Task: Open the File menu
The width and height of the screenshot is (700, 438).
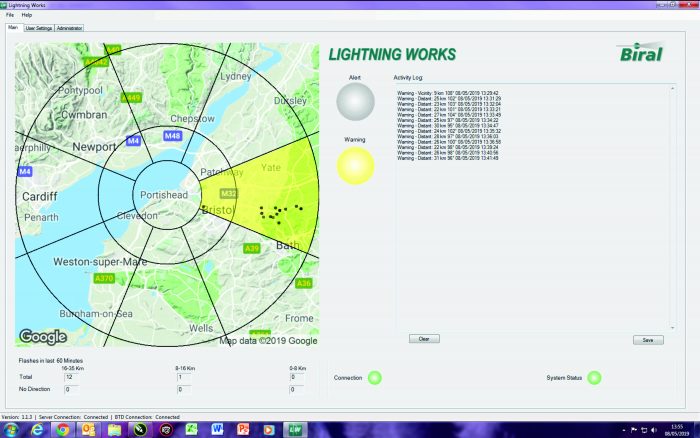Action: click(10, 16)
